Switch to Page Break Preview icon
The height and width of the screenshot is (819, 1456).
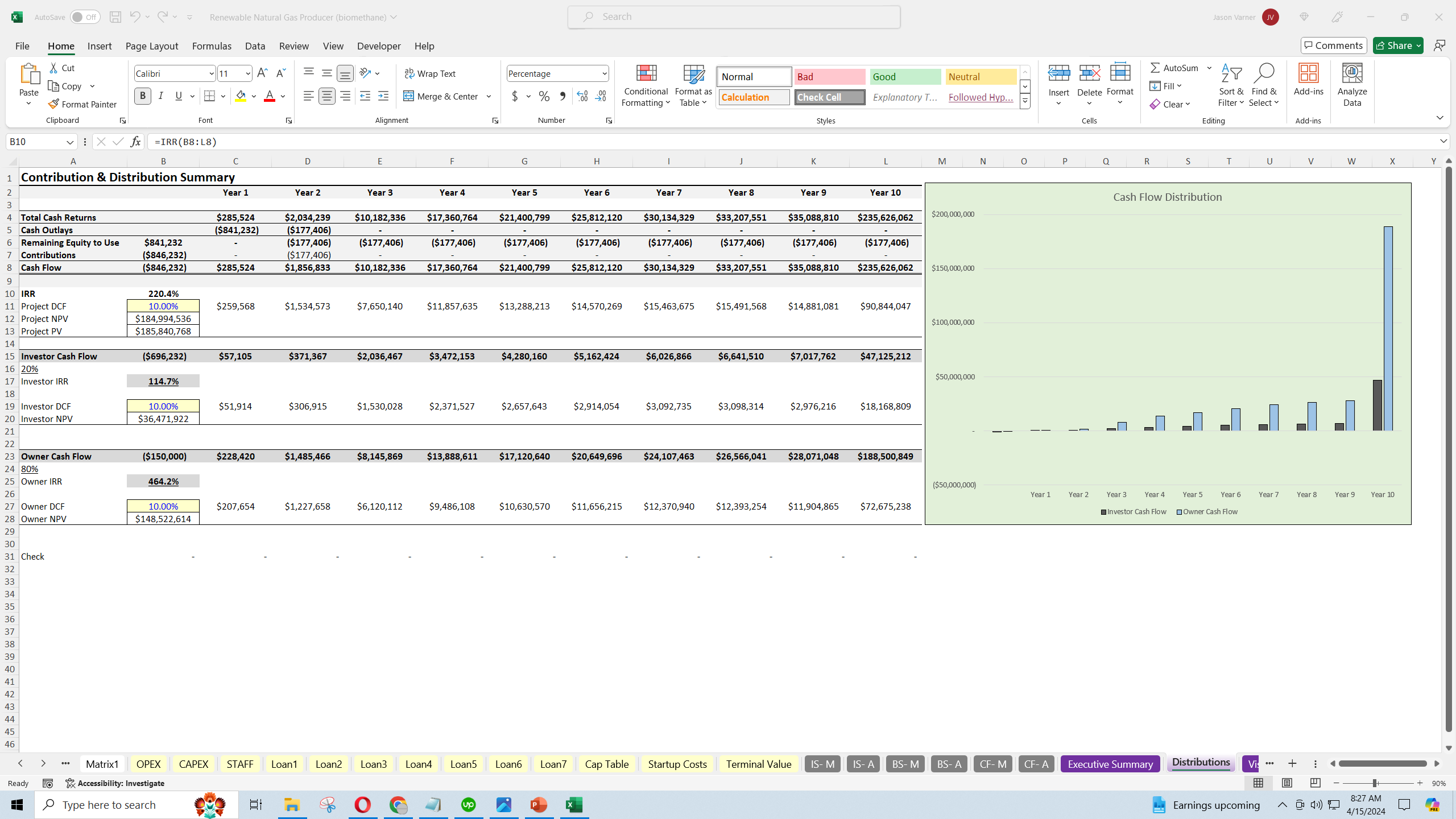coord(1316,783)
